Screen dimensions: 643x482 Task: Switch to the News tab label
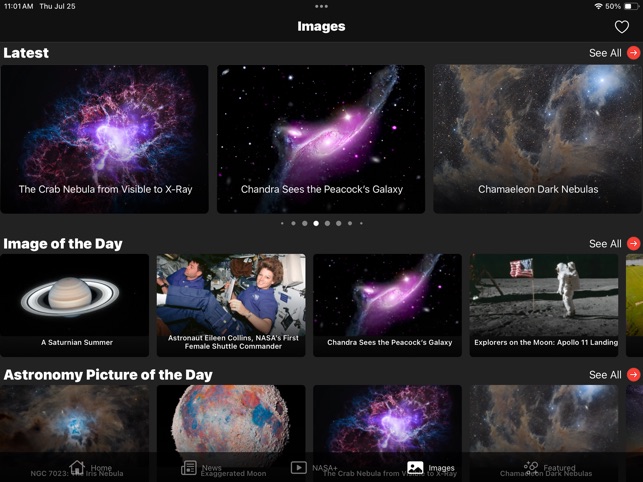point(212,468)
